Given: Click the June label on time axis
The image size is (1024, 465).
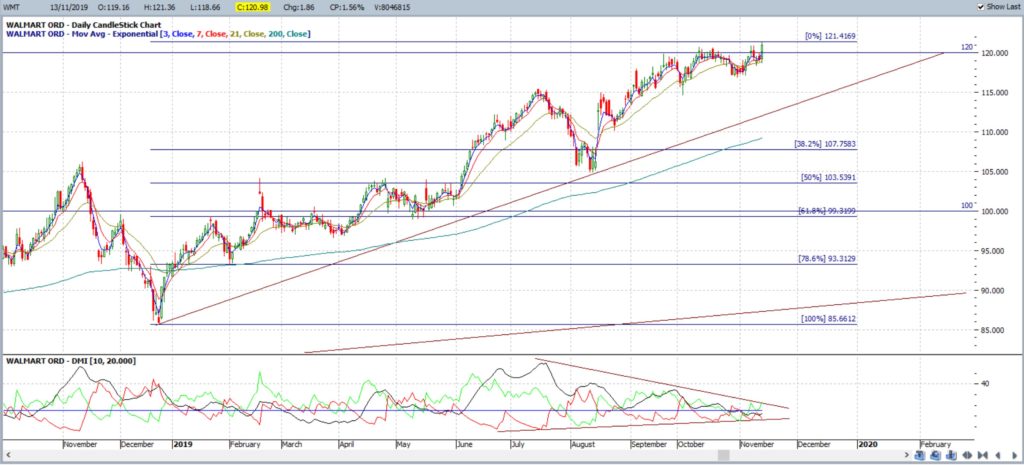Looking at the screenshot, I should pos(464,444).
